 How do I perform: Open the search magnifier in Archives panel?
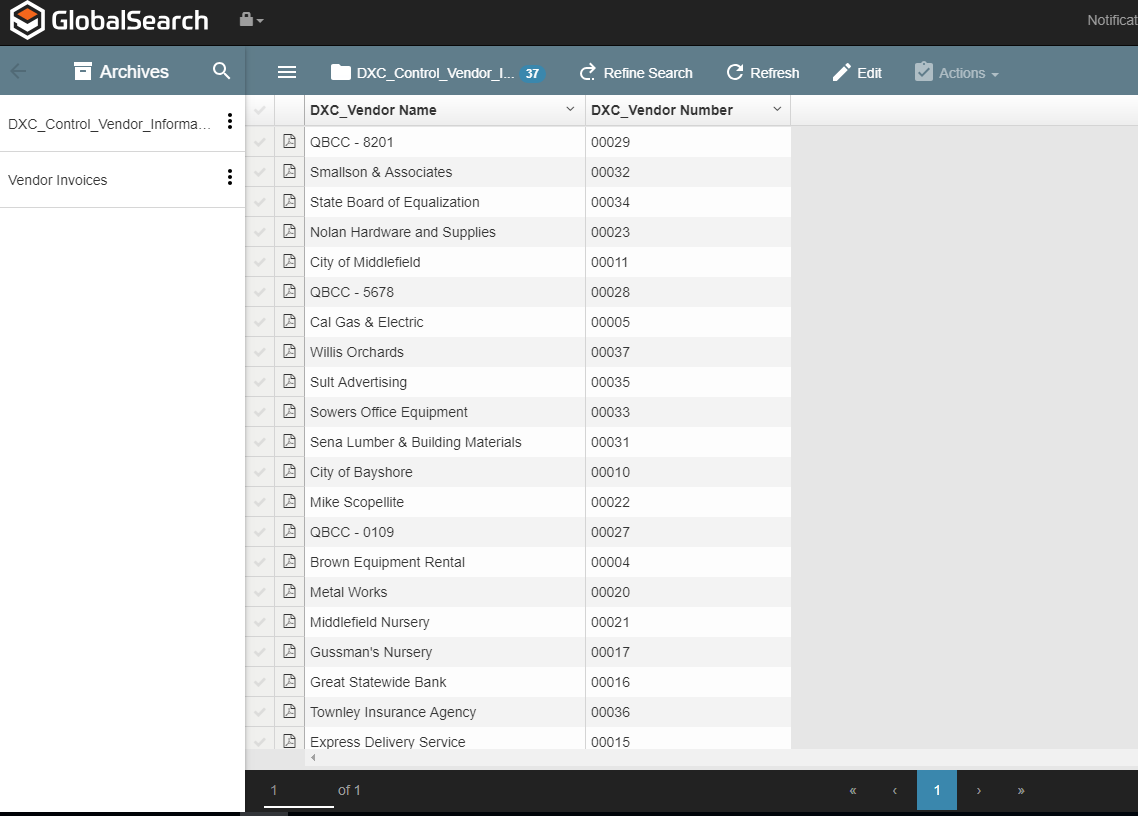(222, 71)
